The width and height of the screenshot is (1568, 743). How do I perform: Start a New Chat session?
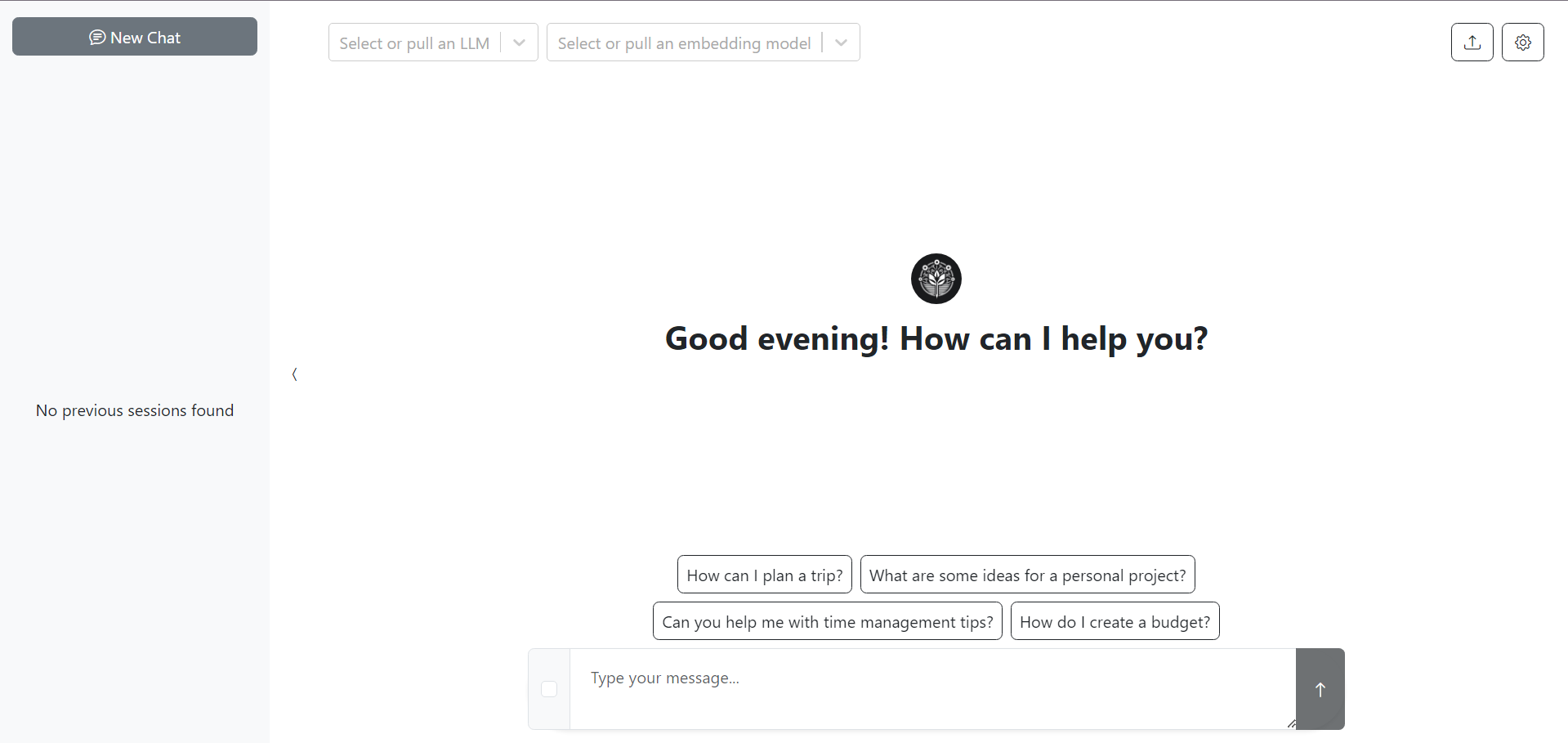(x=135, y=37)
